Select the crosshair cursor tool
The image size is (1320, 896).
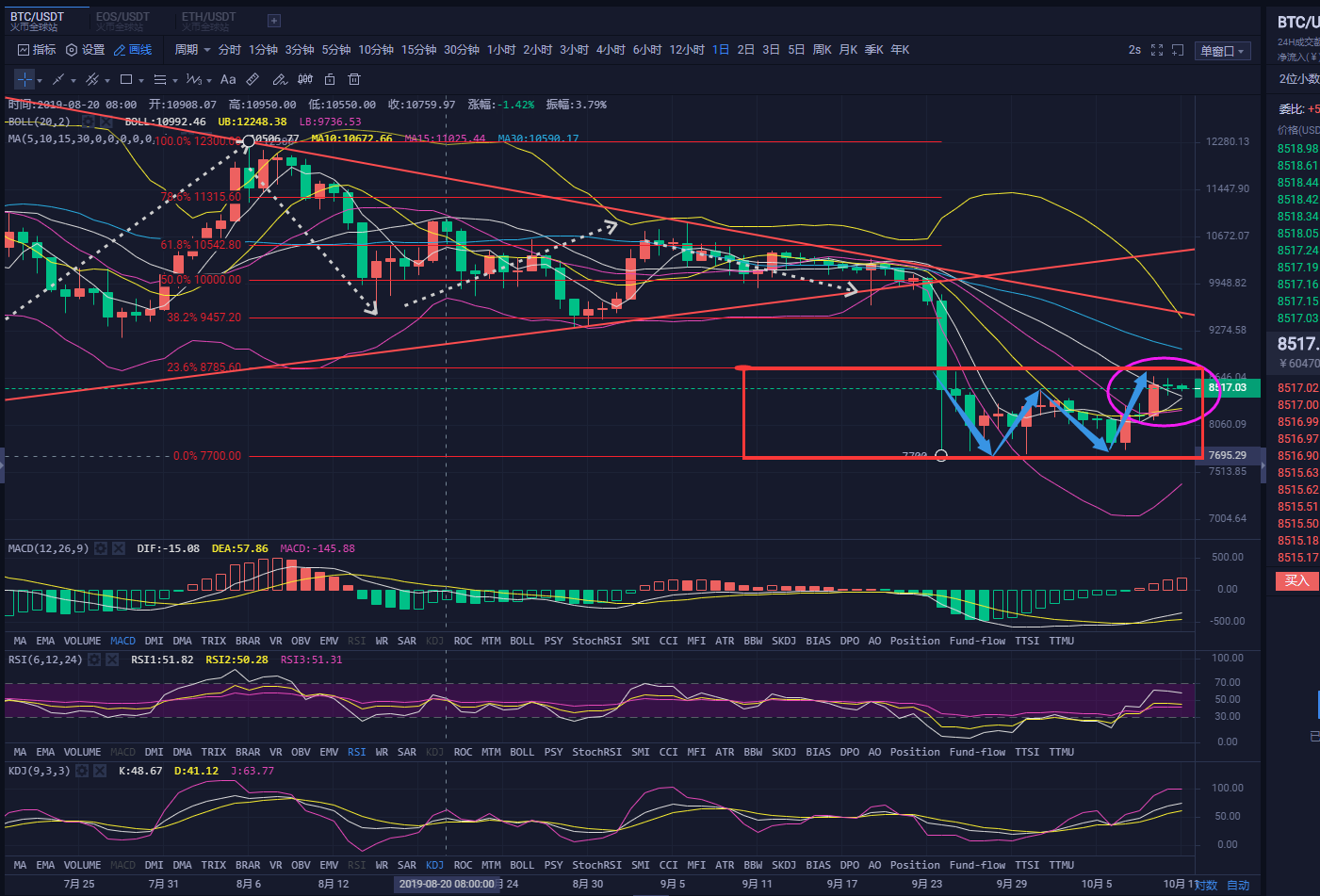pyautogui.click(x=24, y=80)
